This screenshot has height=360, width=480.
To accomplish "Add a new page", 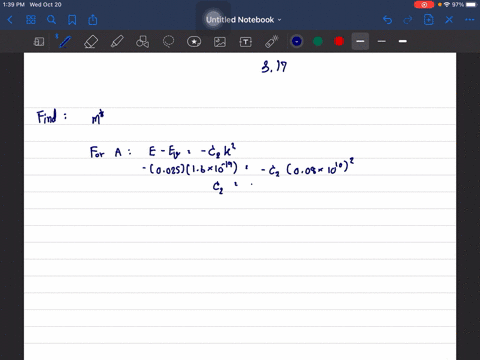I will click(429, 20).
